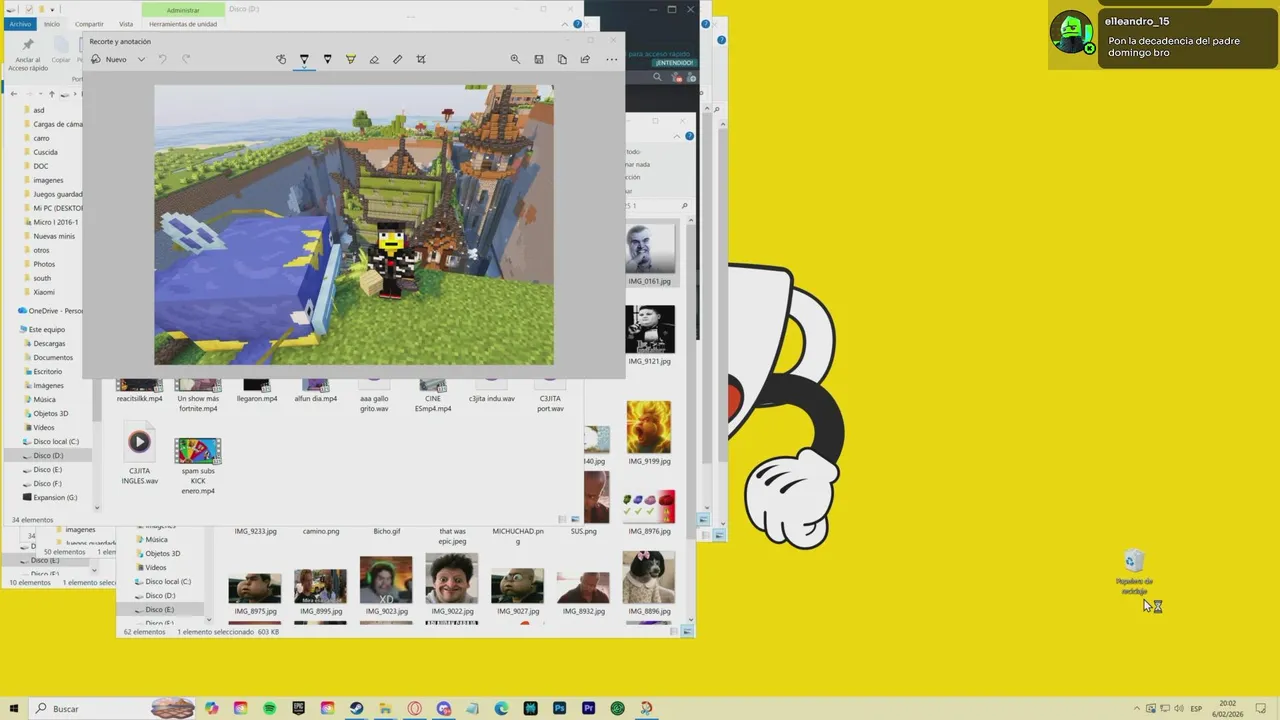The image size is (1280, 720).
Task: Click the Windows Start button
Action: coord(14,708)
